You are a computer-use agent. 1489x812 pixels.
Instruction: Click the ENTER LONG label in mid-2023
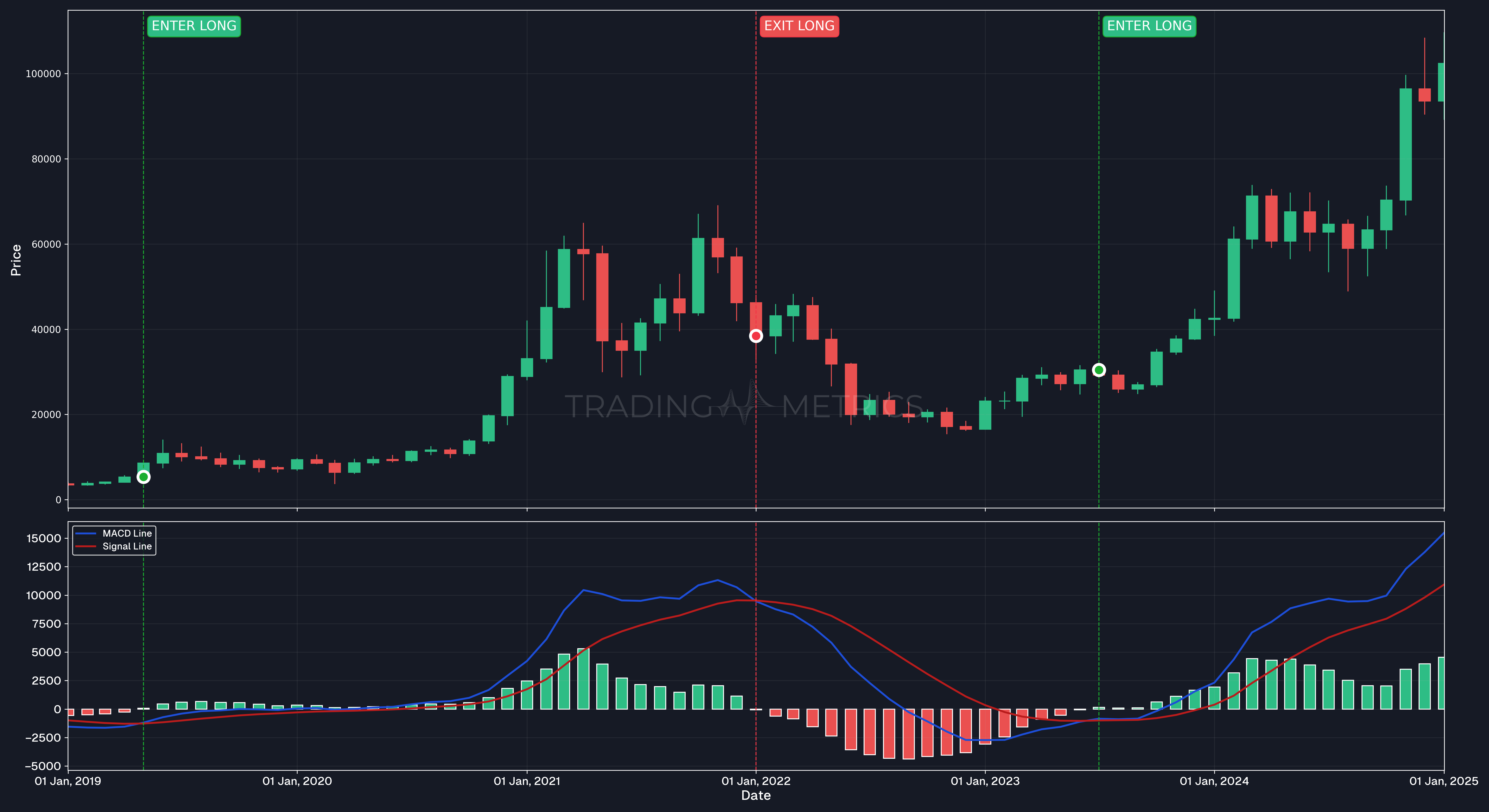tap(1149, 26)
